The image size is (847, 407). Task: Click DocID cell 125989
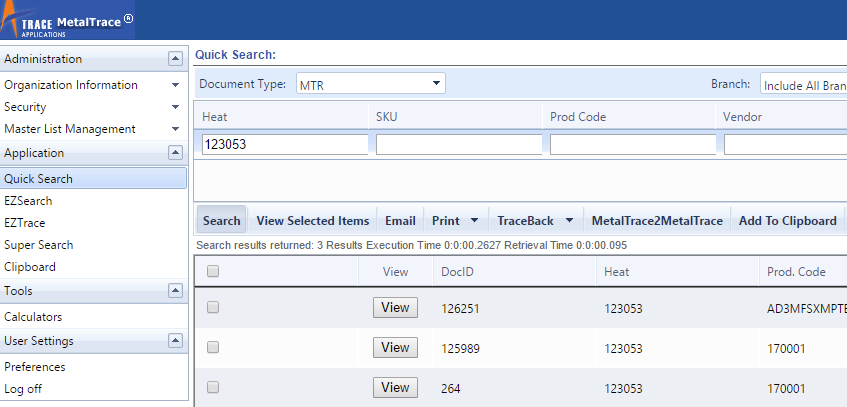tap(460, 349)
